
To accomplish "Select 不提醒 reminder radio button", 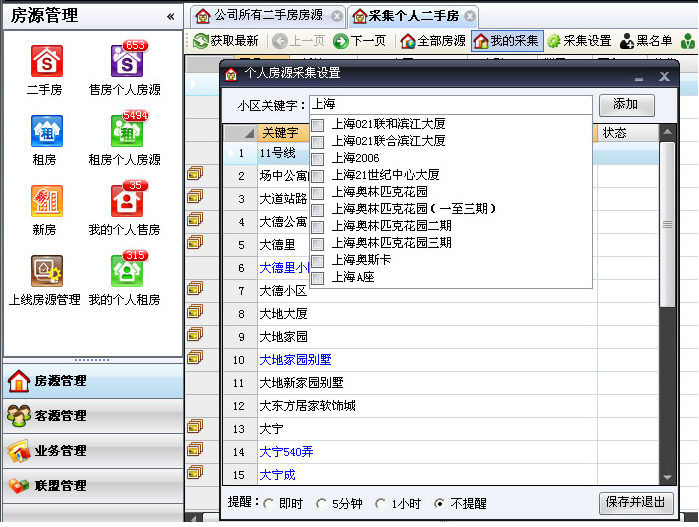I will coord(439,504).
